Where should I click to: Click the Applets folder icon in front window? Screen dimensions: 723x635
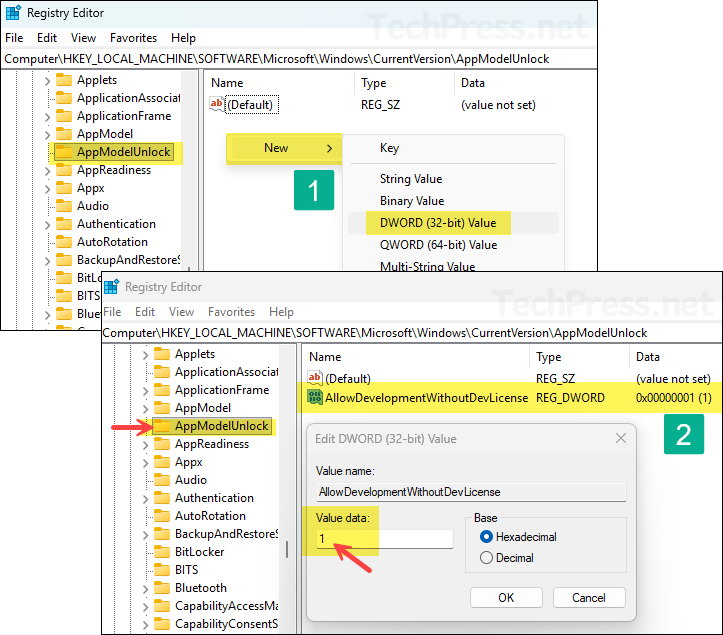click(x=162, y=354)
